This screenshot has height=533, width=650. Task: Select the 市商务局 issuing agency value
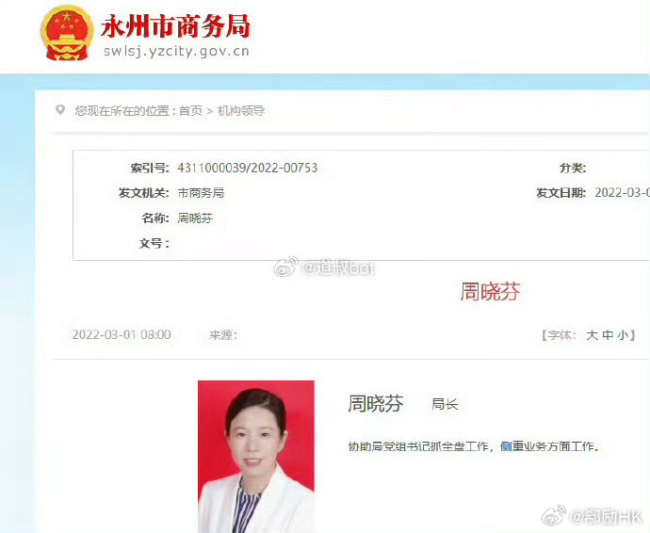(201, 193)
